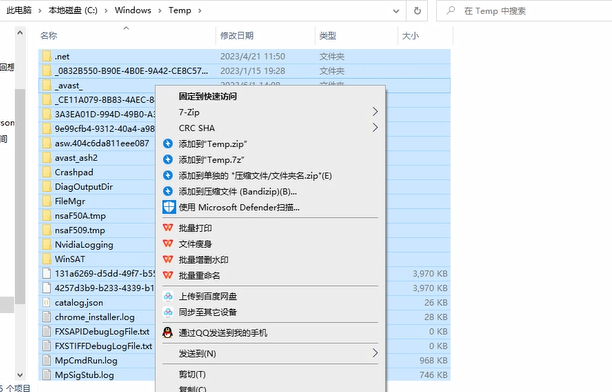Click the chevron after Temp in breadcrumb
Viewport: 612px width, 392px height.
click(199, 11)
